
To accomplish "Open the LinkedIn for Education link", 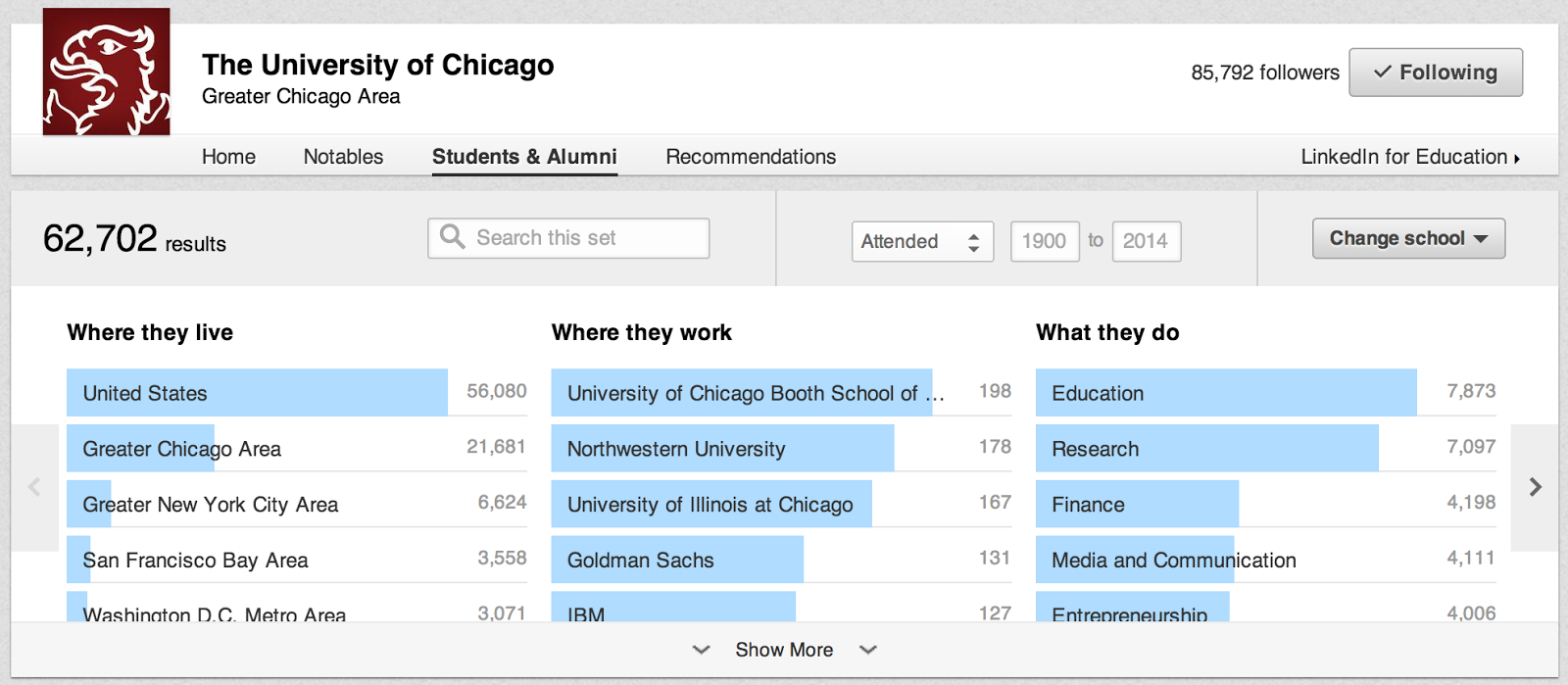I will click(x=1409, y=157).
